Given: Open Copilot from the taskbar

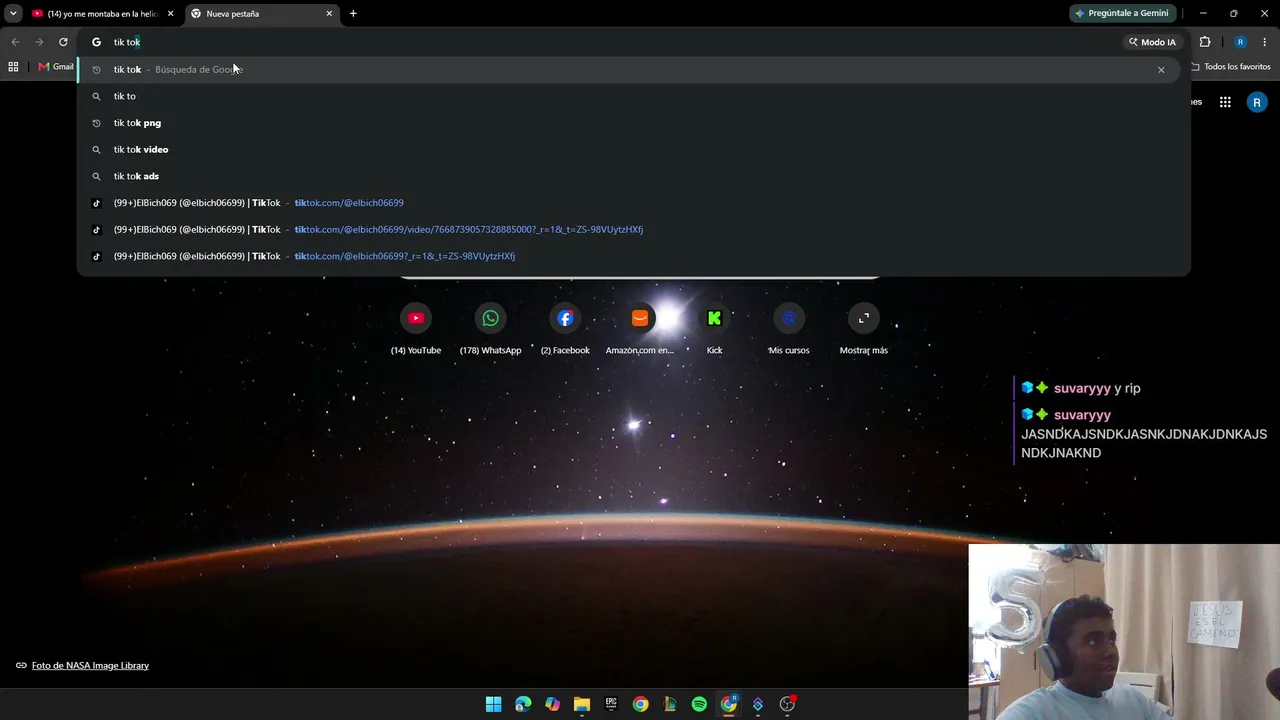Looking at the screenshot, I should 552,705.
